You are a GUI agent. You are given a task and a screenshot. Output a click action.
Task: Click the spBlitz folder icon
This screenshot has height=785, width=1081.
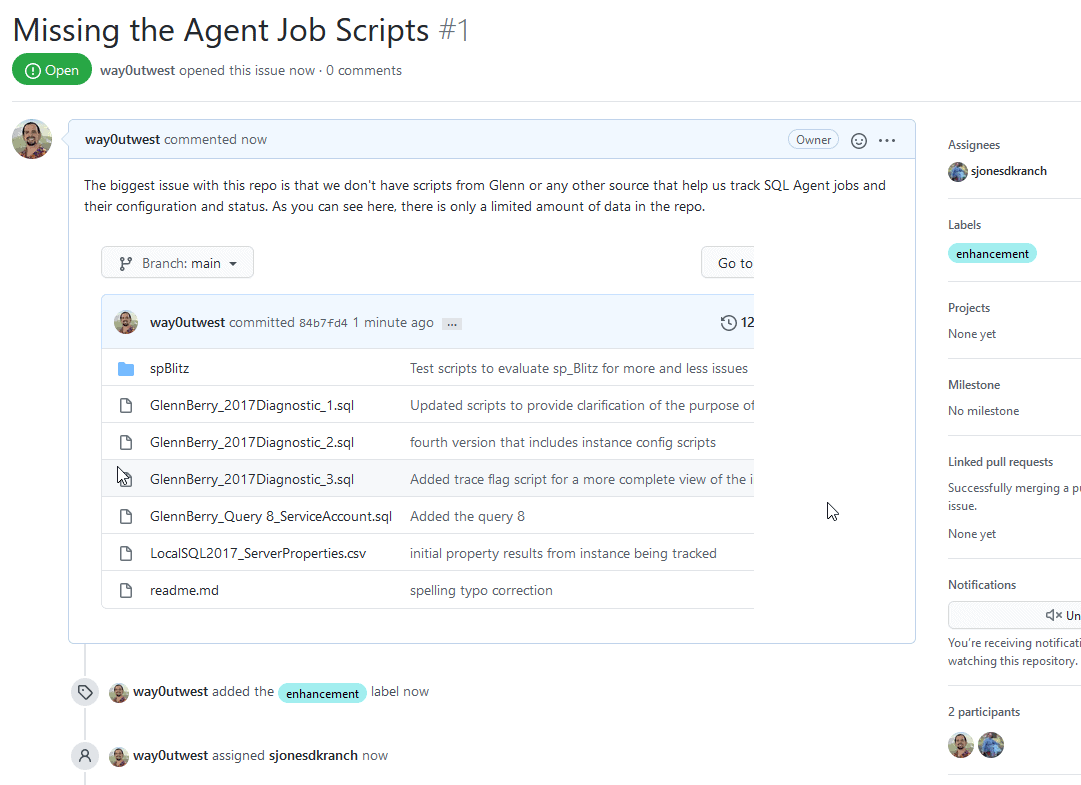pyautogui.click(x=126, y=369)
